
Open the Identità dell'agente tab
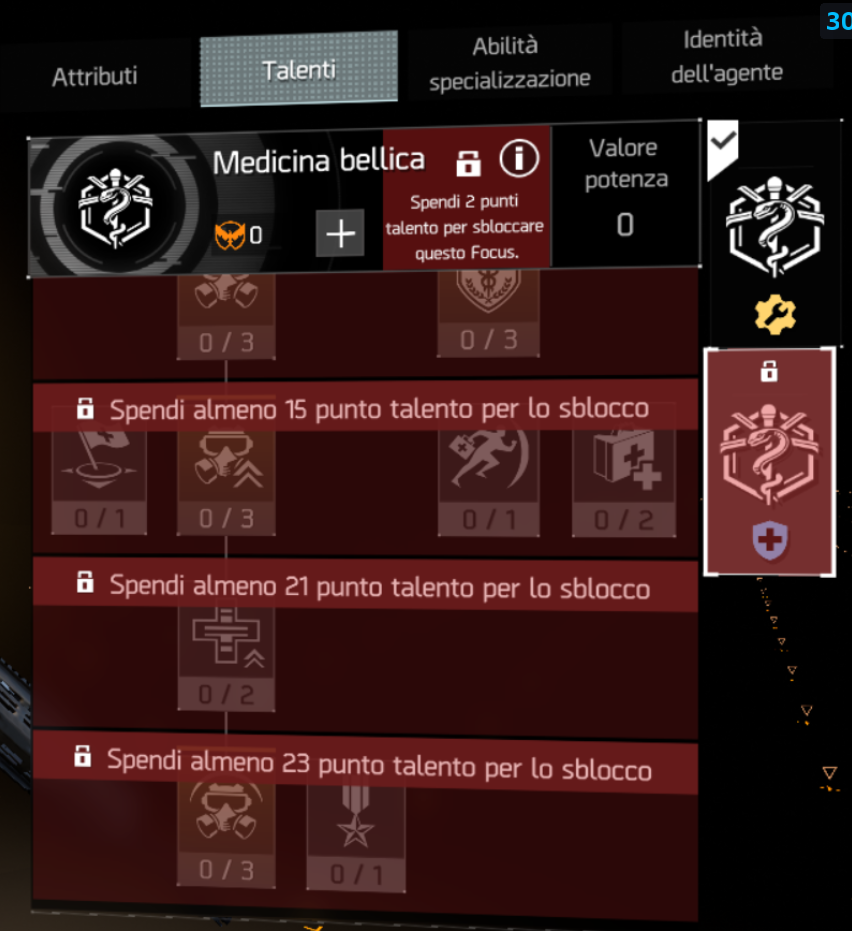726,56
